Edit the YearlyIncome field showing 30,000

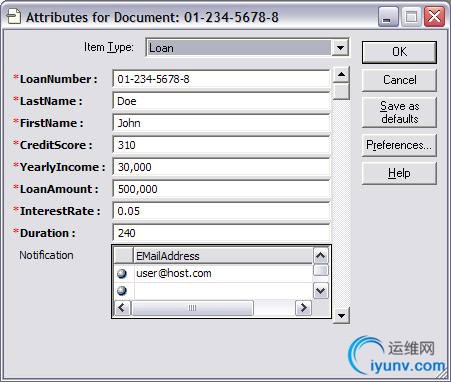(x=221, y=167)
